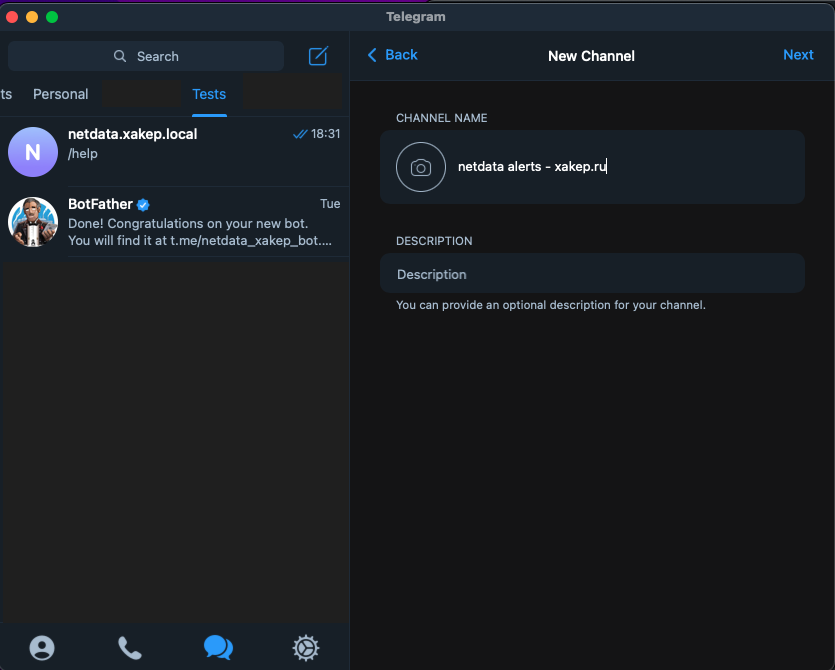This screenshot has width=835, height=670.
Task: Click the Tue timestamp on BotFather
Action: (330, 204)
